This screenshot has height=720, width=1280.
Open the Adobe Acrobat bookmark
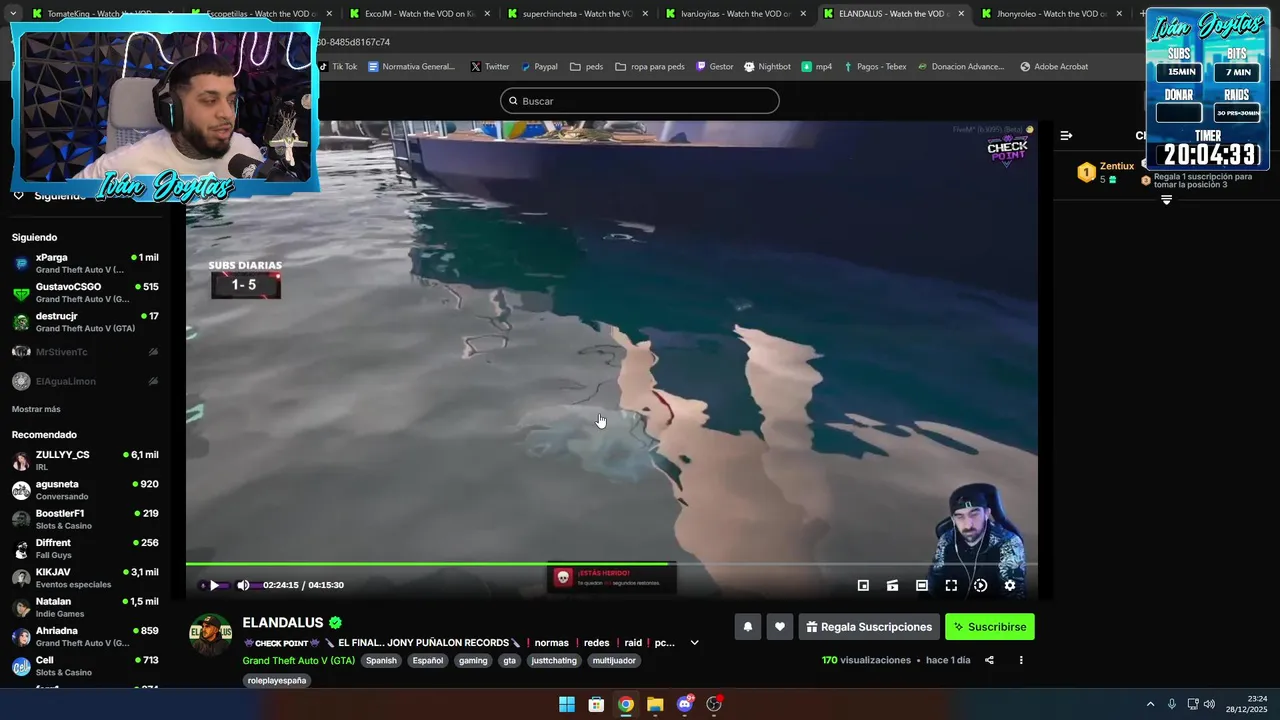1054,67
